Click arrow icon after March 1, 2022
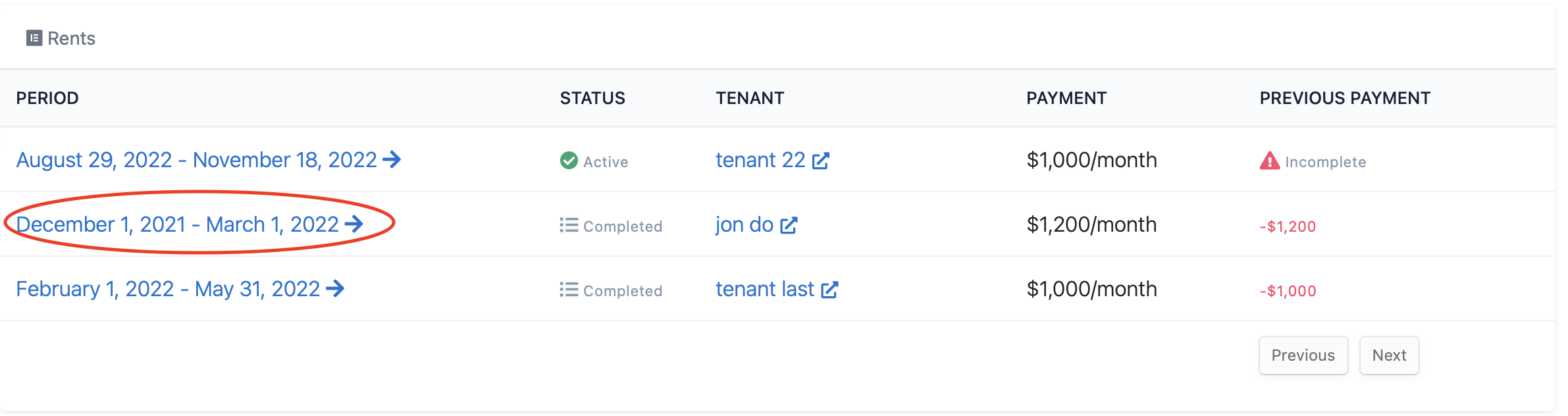Viewport: 1568px width, 416px height. 353,224
